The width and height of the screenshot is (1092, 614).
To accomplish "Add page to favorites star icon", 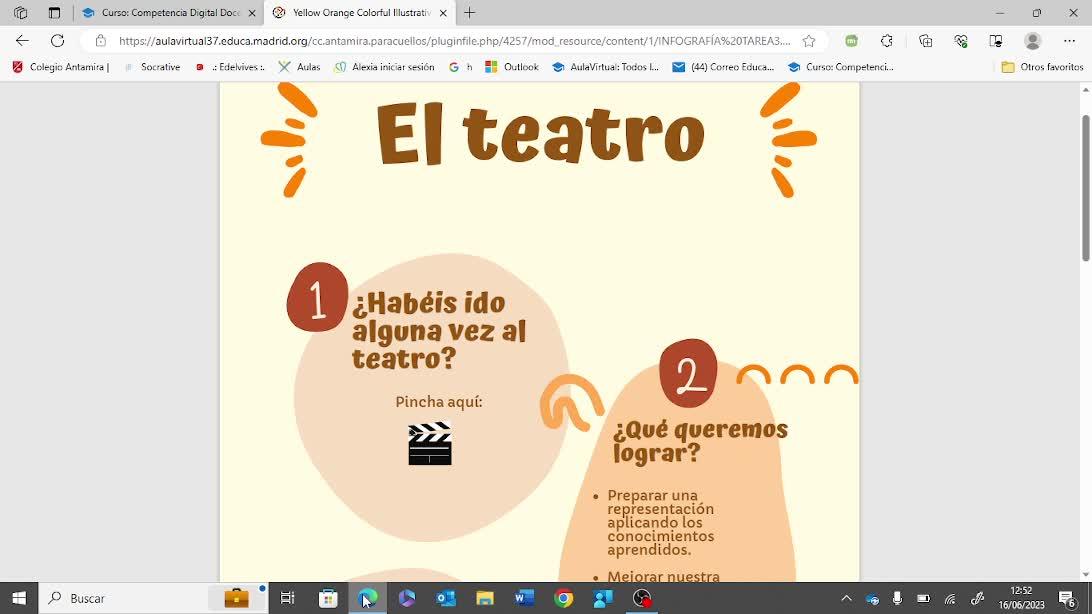I will click(809, 41).
